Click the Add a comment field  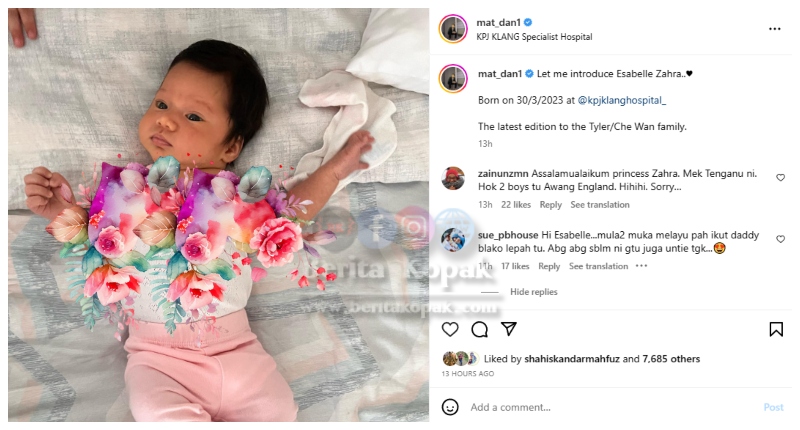pos(612,407)
